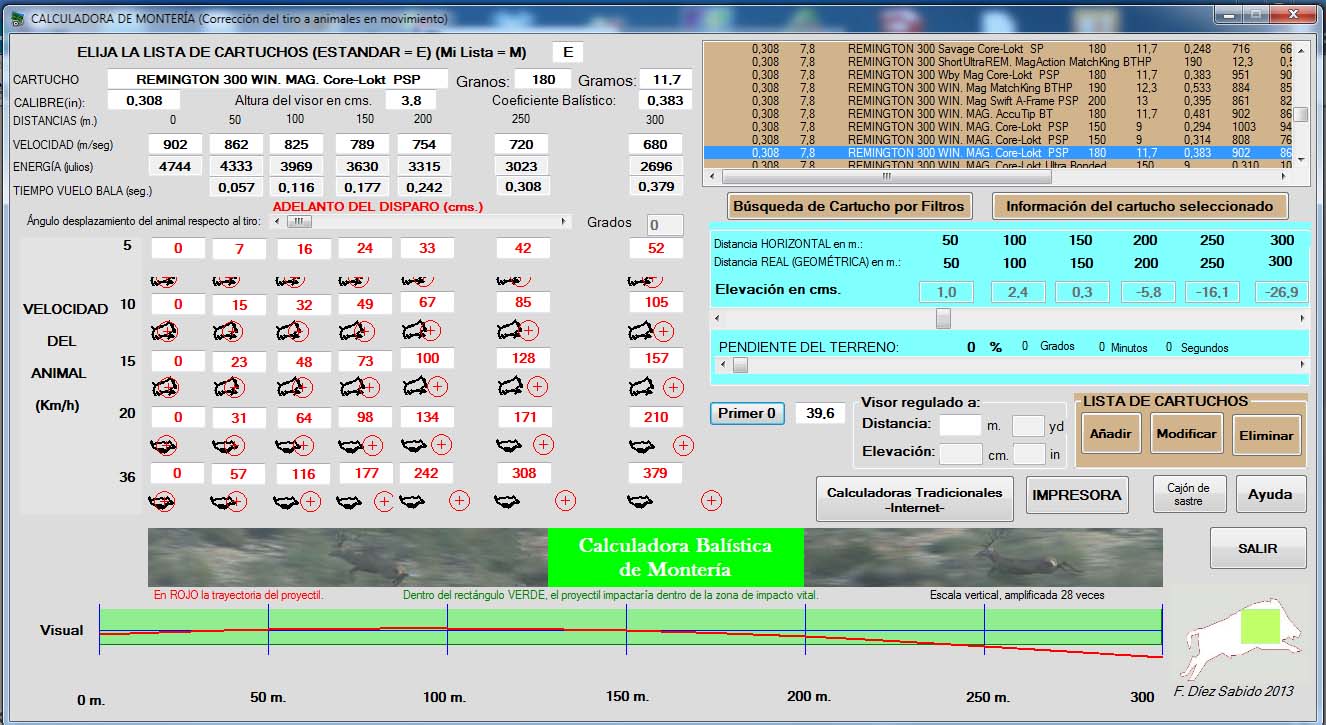The image size is (1326, 725).
Task: Click the left arrow of the elevation scrollbar
Action: pyautogui.click(x=717, y=318)
